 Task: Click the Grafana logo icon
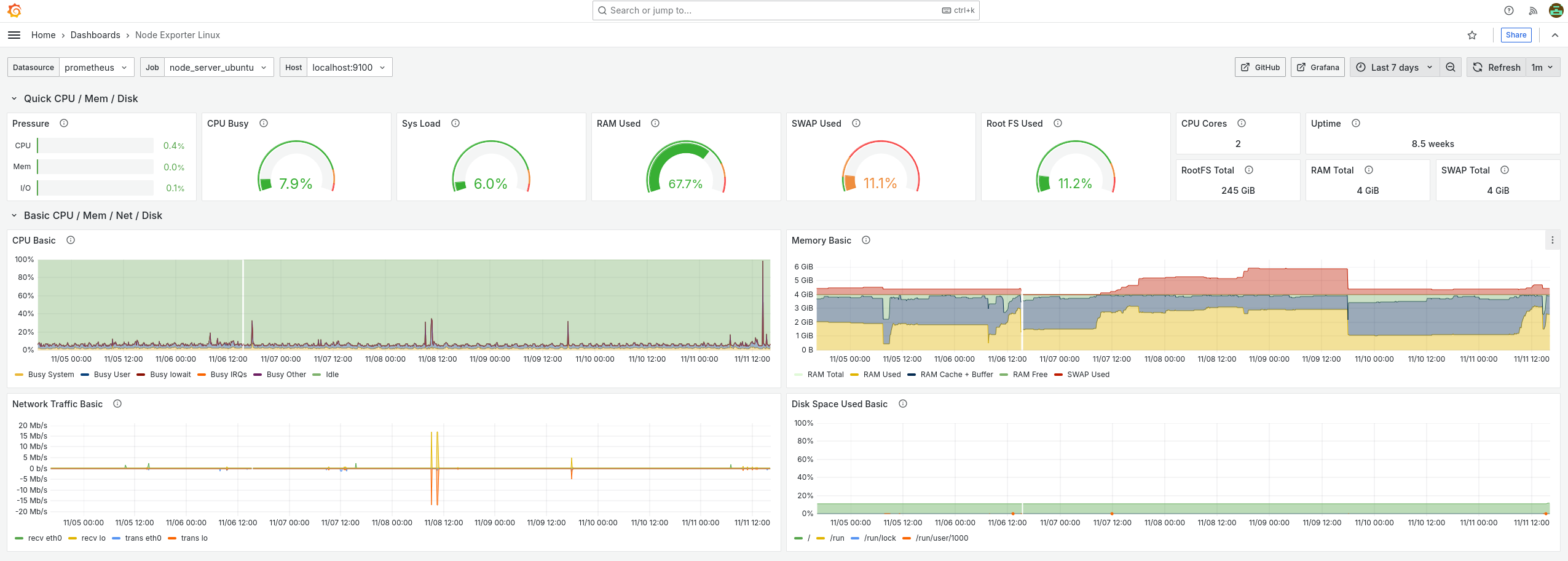[14, 10]
